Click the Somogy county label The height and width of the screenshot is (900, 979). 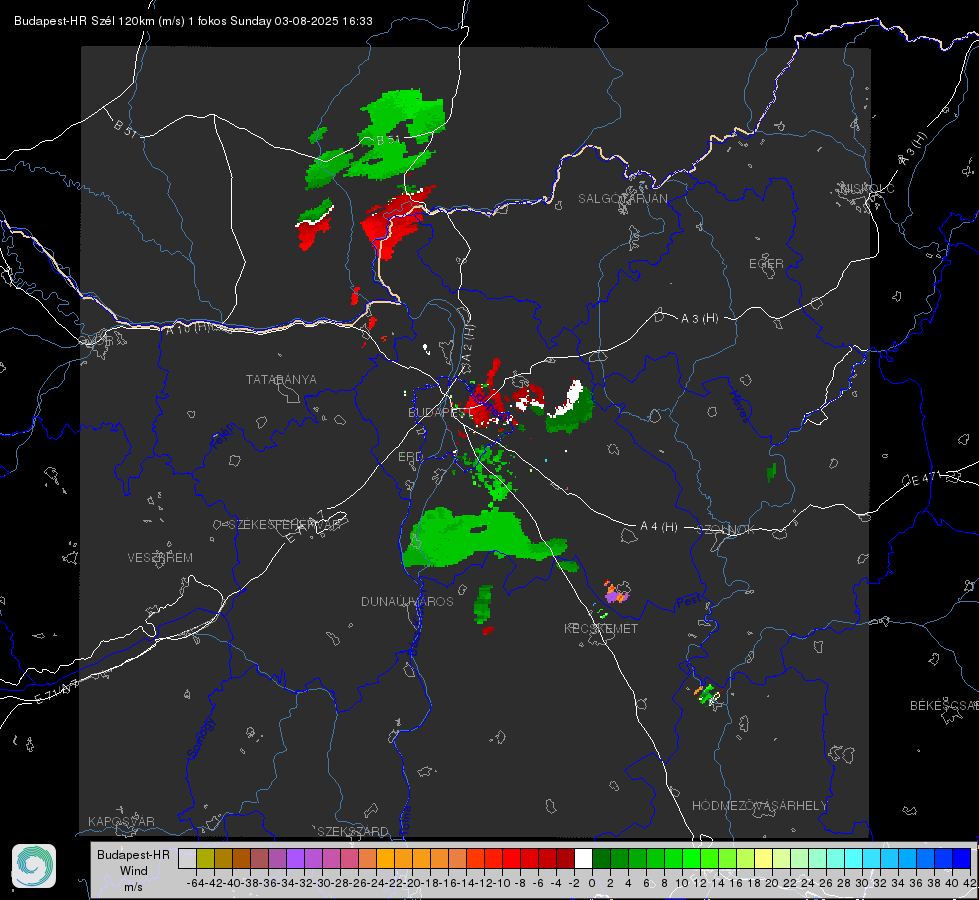200,738
